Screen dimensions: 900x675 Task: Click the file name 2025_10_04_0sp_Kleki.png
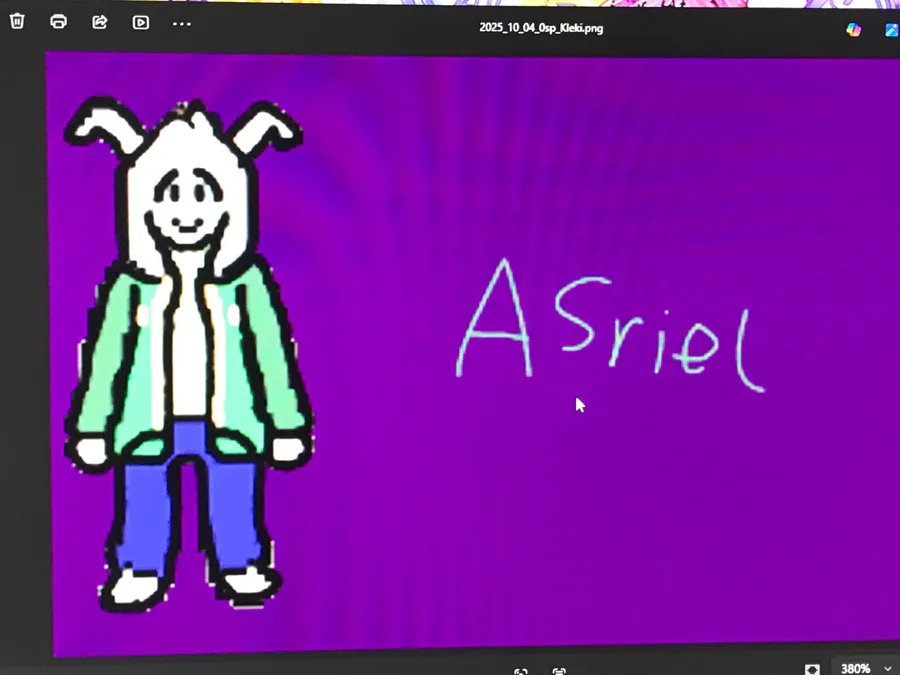point(541,28)
